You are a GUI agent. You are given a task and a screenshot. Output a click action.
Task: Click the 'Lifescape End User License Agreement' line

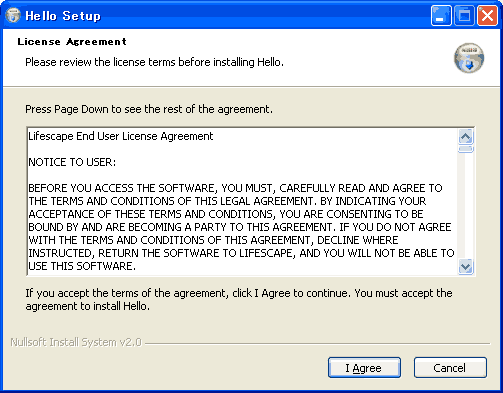121,136
